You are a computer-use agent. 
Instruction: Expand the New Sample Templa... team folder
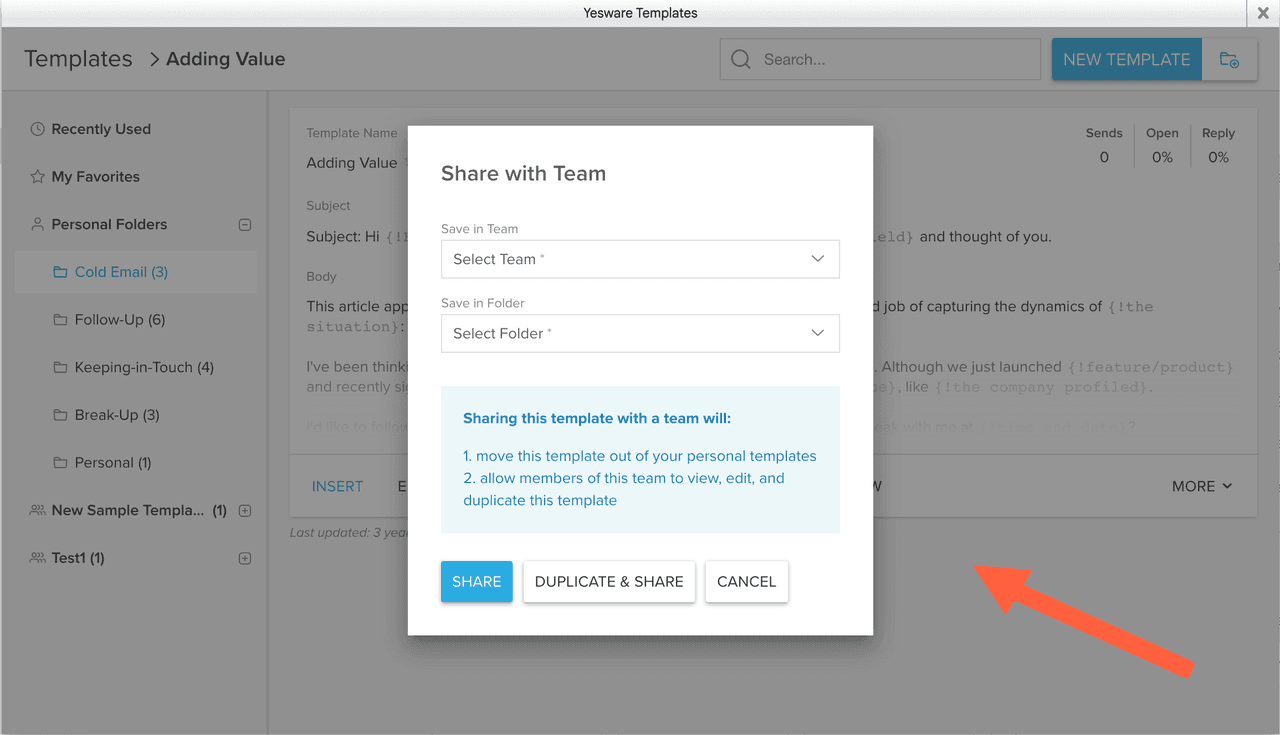[x=245, y=511]
